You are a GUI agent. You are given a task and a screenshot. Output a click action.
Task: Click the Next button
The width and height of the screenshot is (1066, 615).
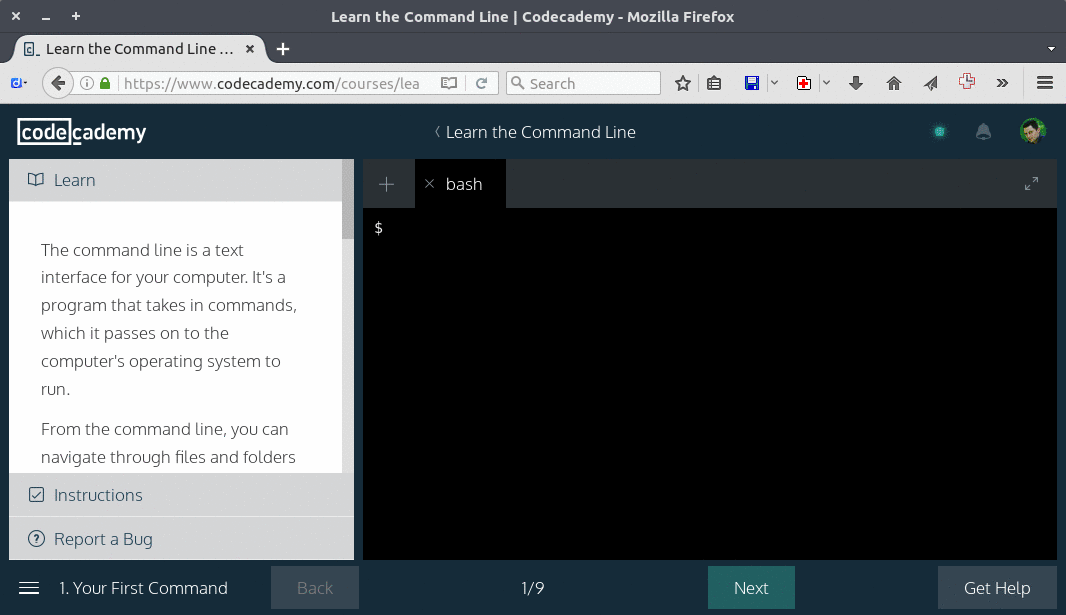point(751,588)
